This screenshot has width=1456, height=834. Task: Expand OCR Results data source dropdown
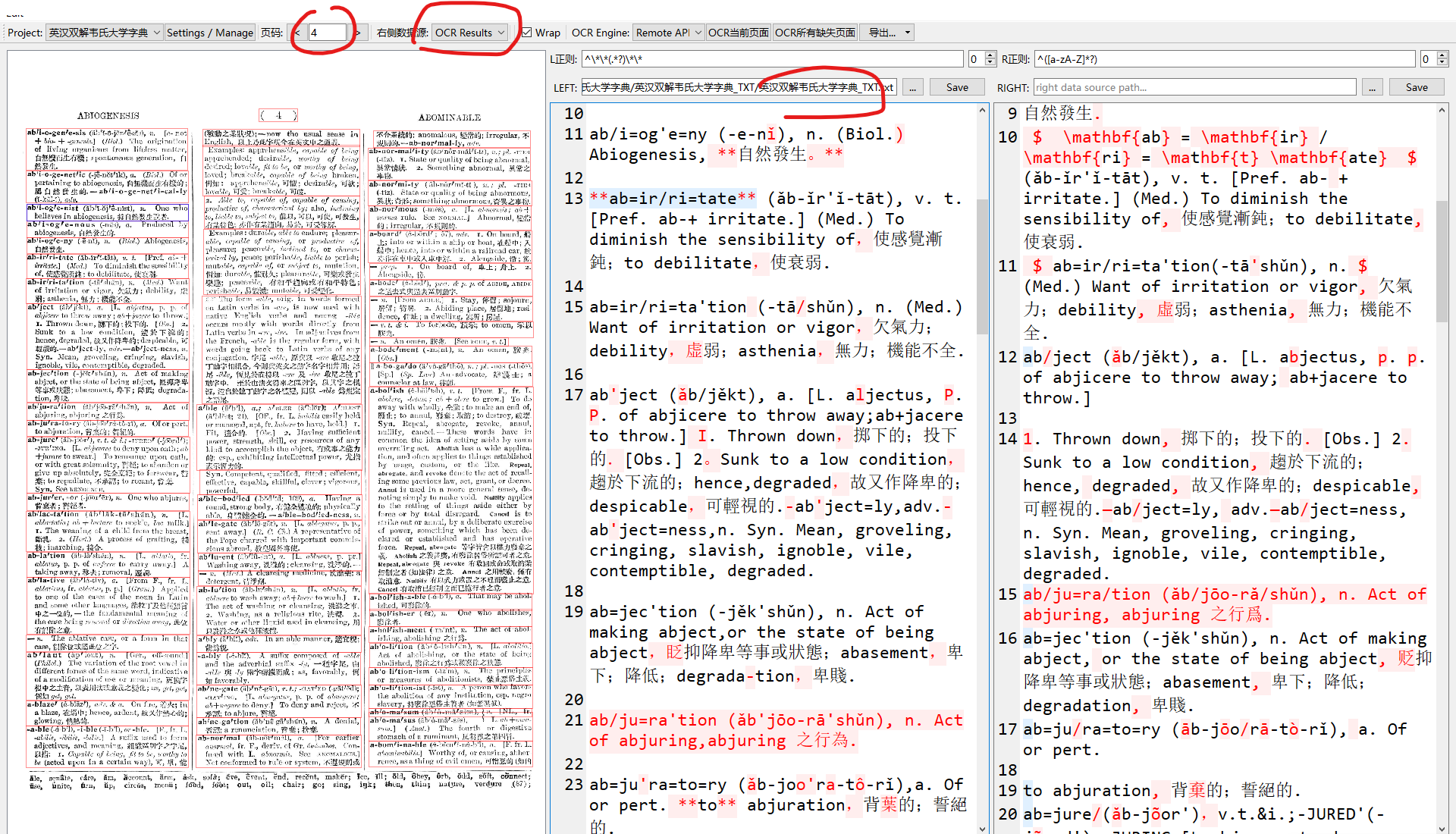pos(470,33)
